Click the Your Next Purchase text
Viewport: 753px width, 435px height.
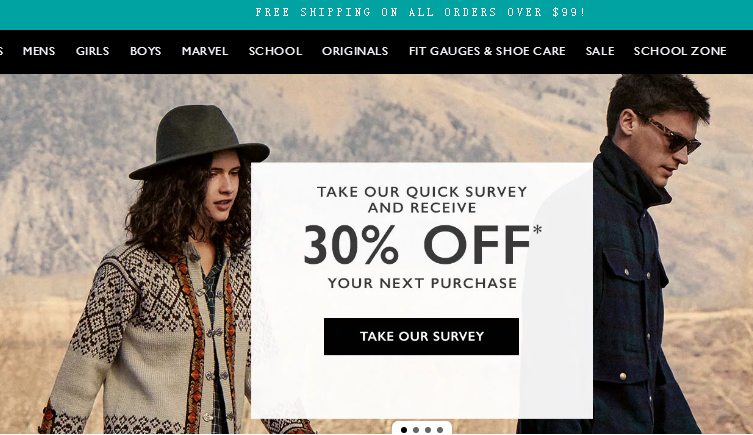point(422,283)
